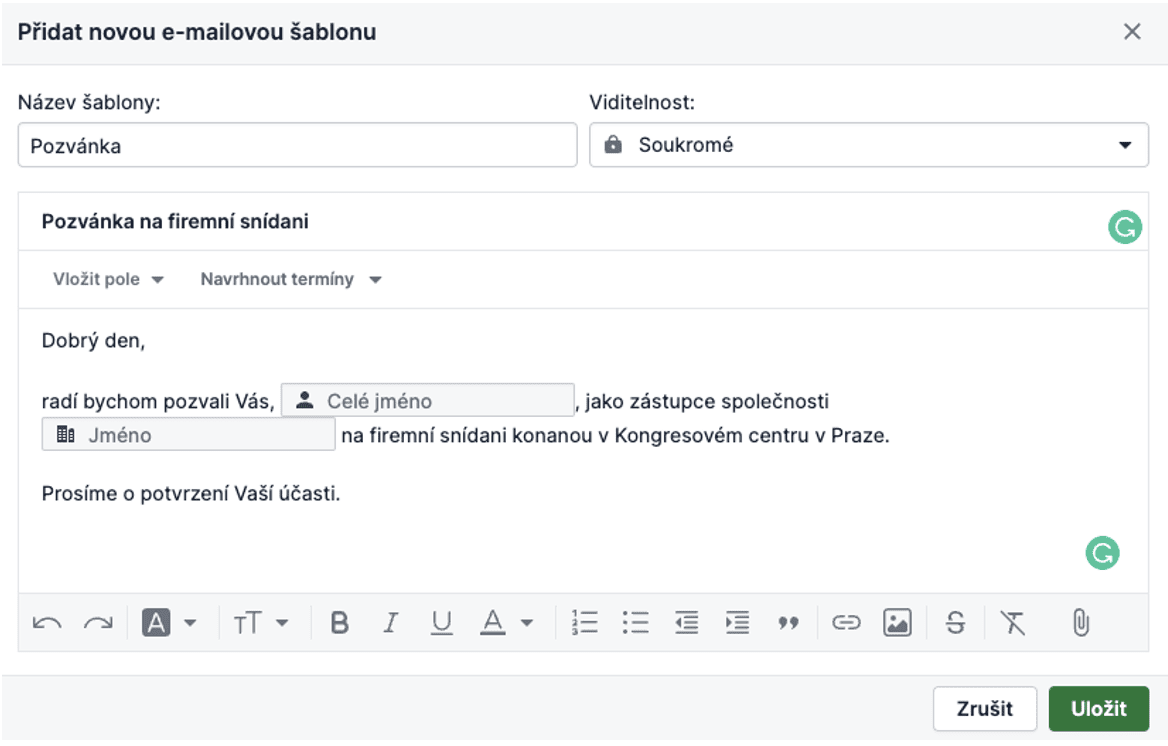Create a numbered list
Screen dimensions: 1168x746
584,623
